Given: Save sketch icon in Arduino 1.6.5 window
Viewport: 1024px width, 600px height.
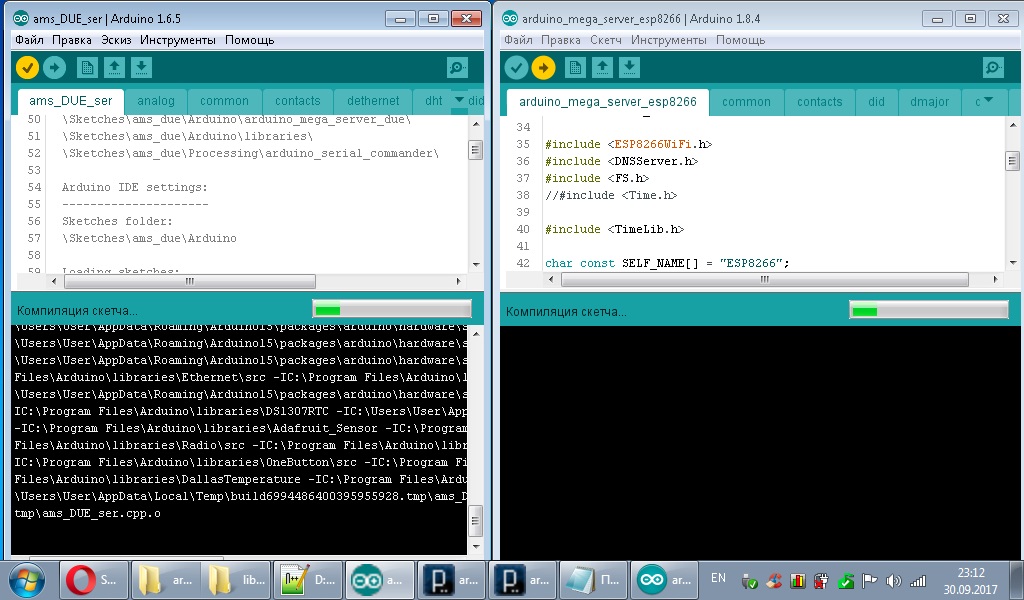Looking at the screenshot, I should click(x=142, y=68).
